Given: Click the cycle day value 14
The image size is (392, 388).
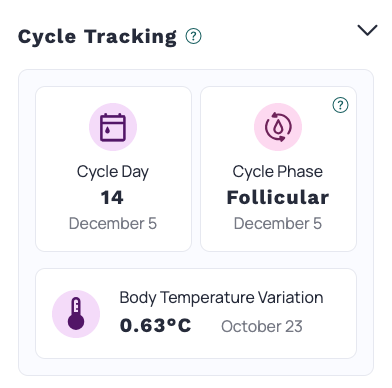Looking at the screenshot, I should coord(112,197).
